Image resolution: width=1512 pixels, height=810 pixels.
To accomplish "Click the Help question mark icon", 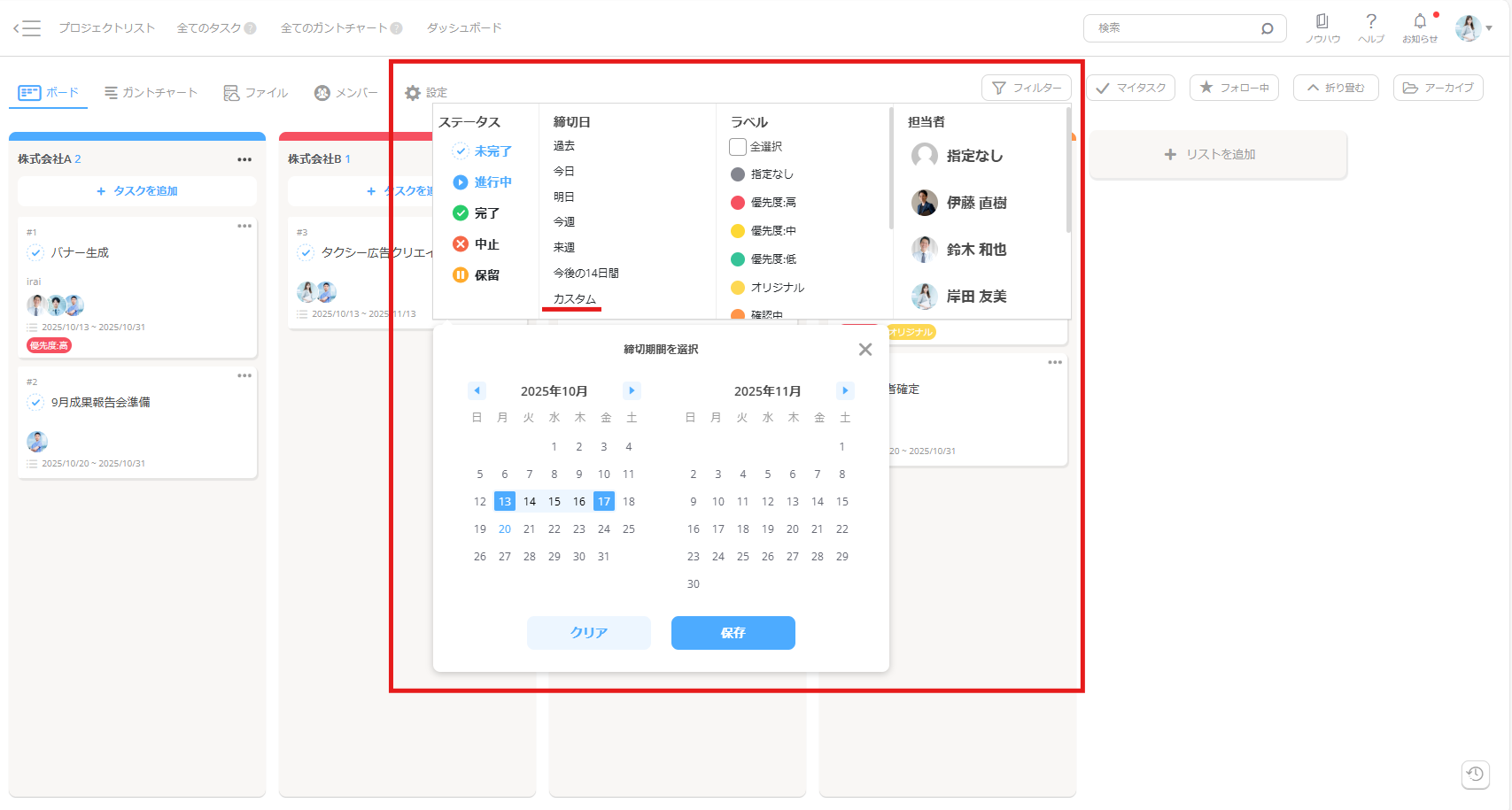I will (x=1371, y=21).
